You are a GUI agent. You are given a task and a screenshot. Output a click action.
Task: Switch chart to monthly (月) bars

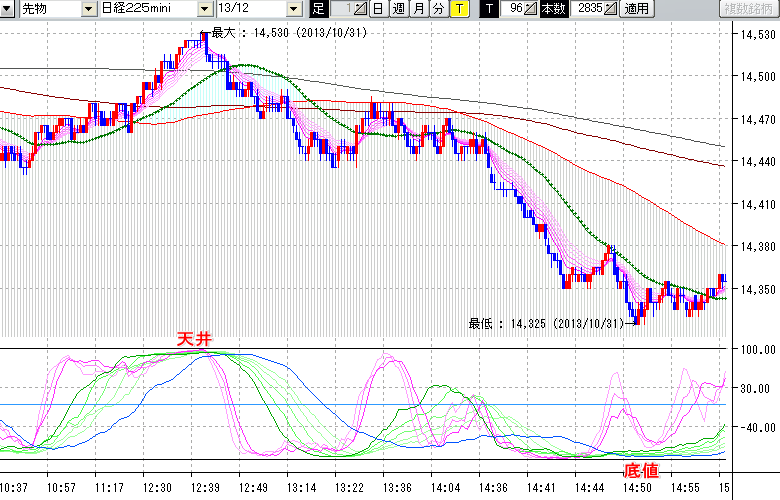pos(418,9)
